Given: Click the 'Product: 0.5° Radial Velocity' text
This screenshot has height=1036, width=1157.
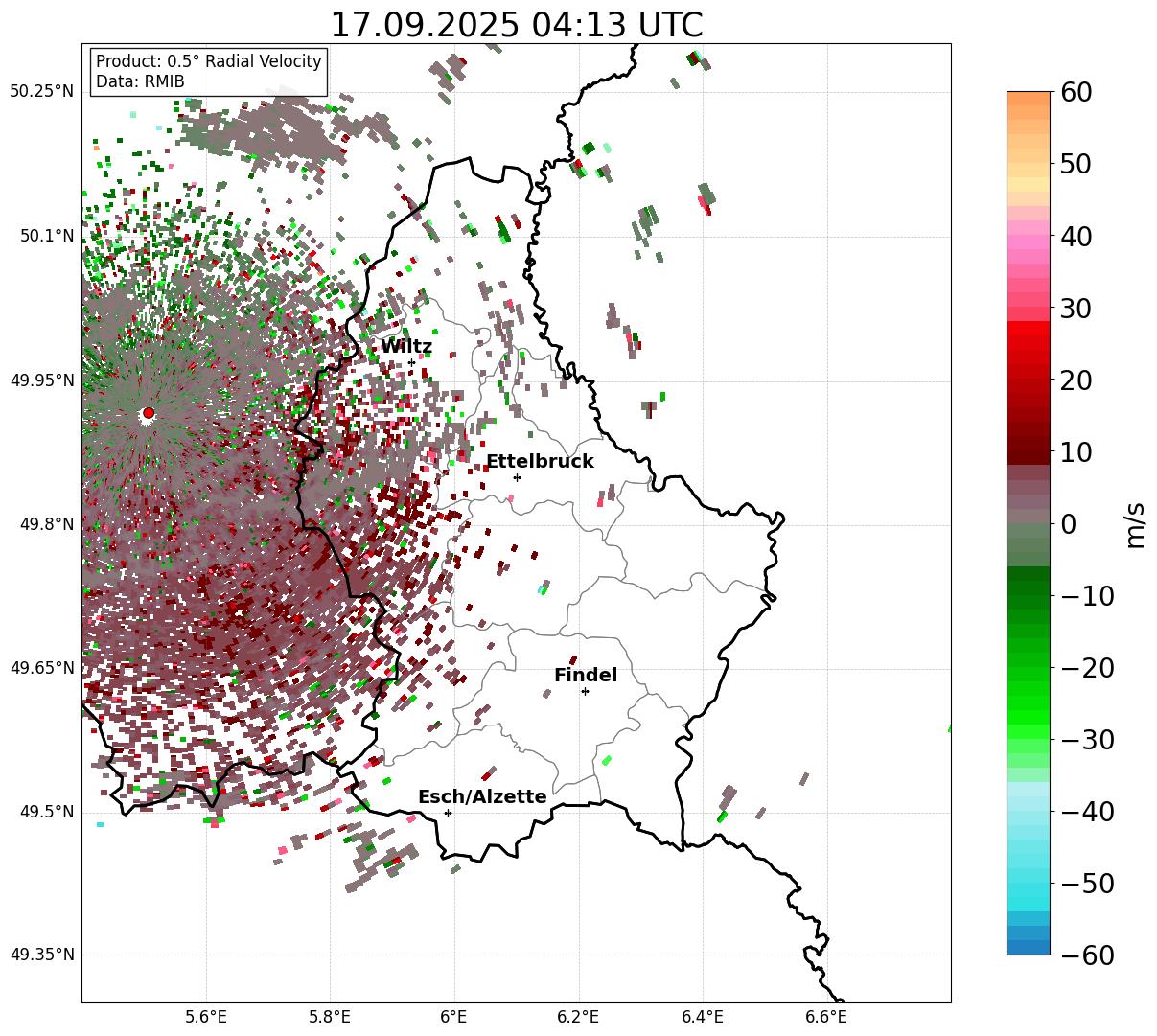Looking at the screenshot, I should coord(209,61).
